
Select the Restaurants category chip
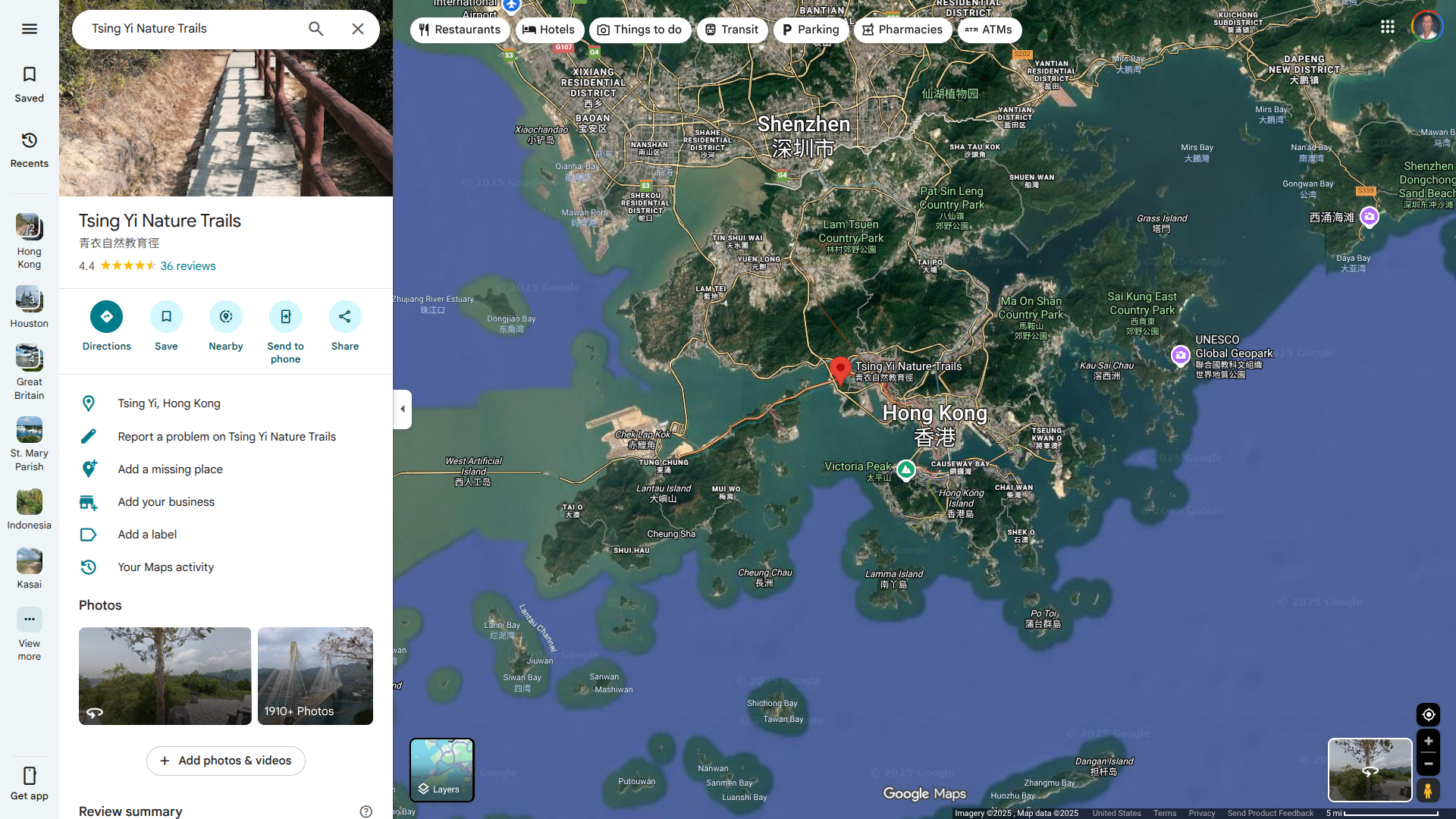pos(460,30)
